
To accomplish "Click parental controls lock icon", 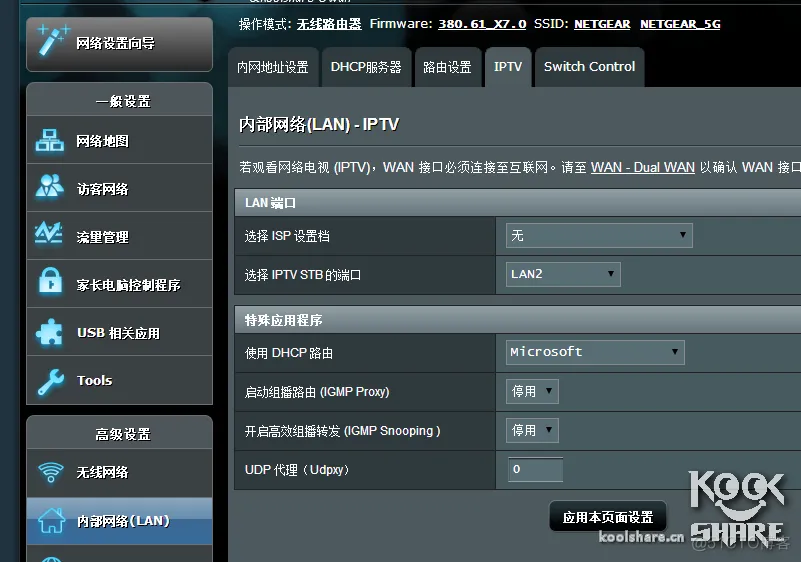I will point(50,284).
